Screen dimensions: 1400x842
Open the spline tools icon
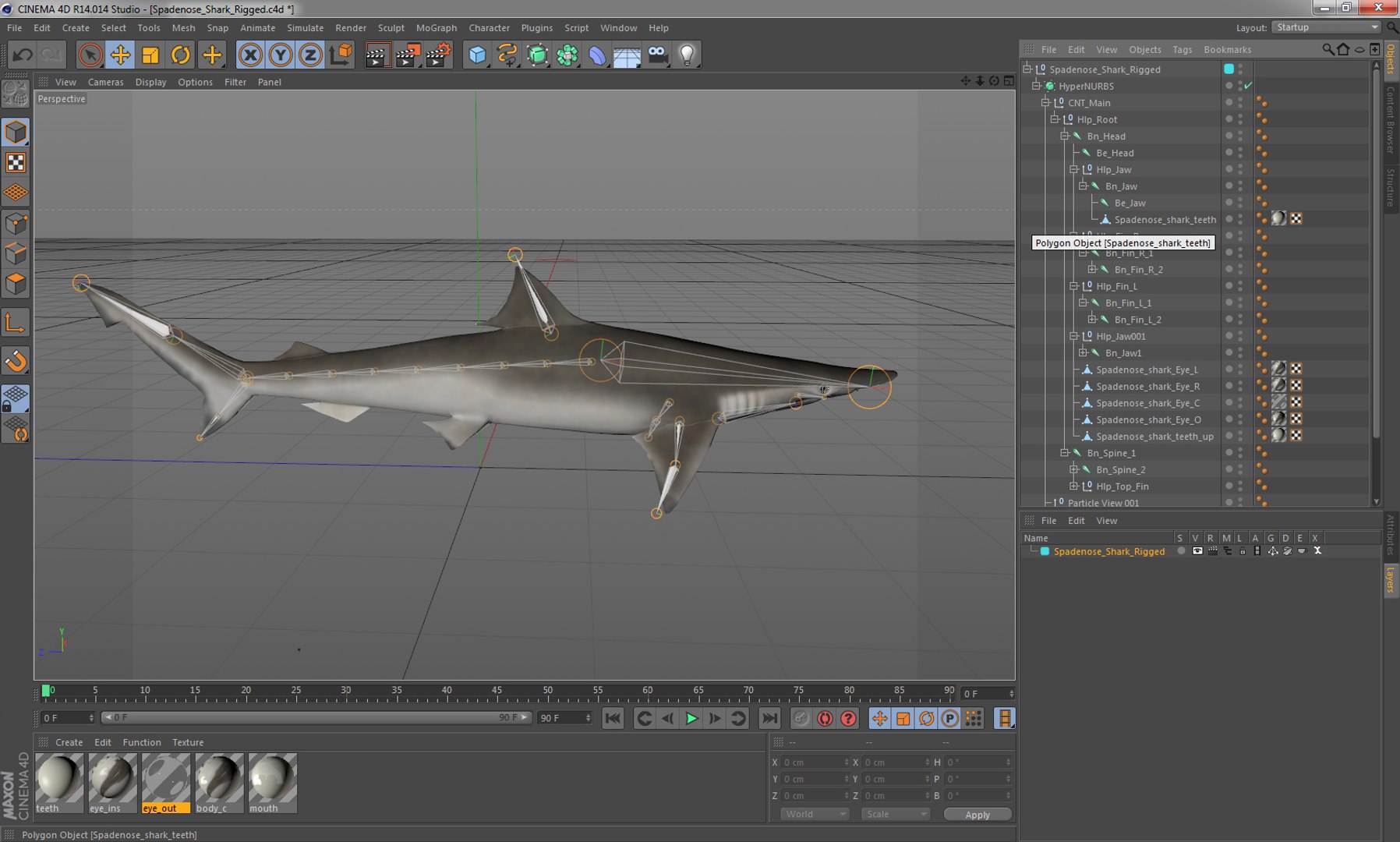tap(507, 55)
